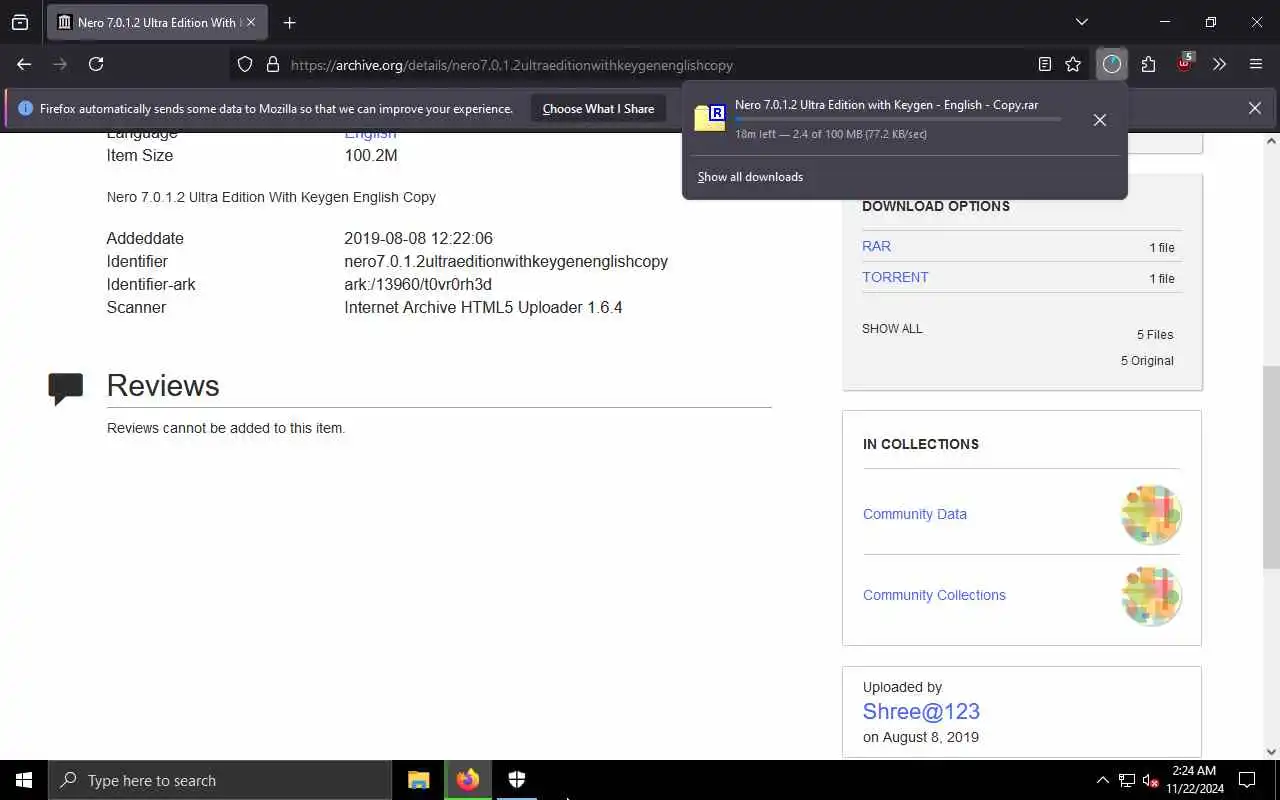Screen dimensions: 1280x800
Task: Click Item Size value 100.2M
Action: click(371, 155)
